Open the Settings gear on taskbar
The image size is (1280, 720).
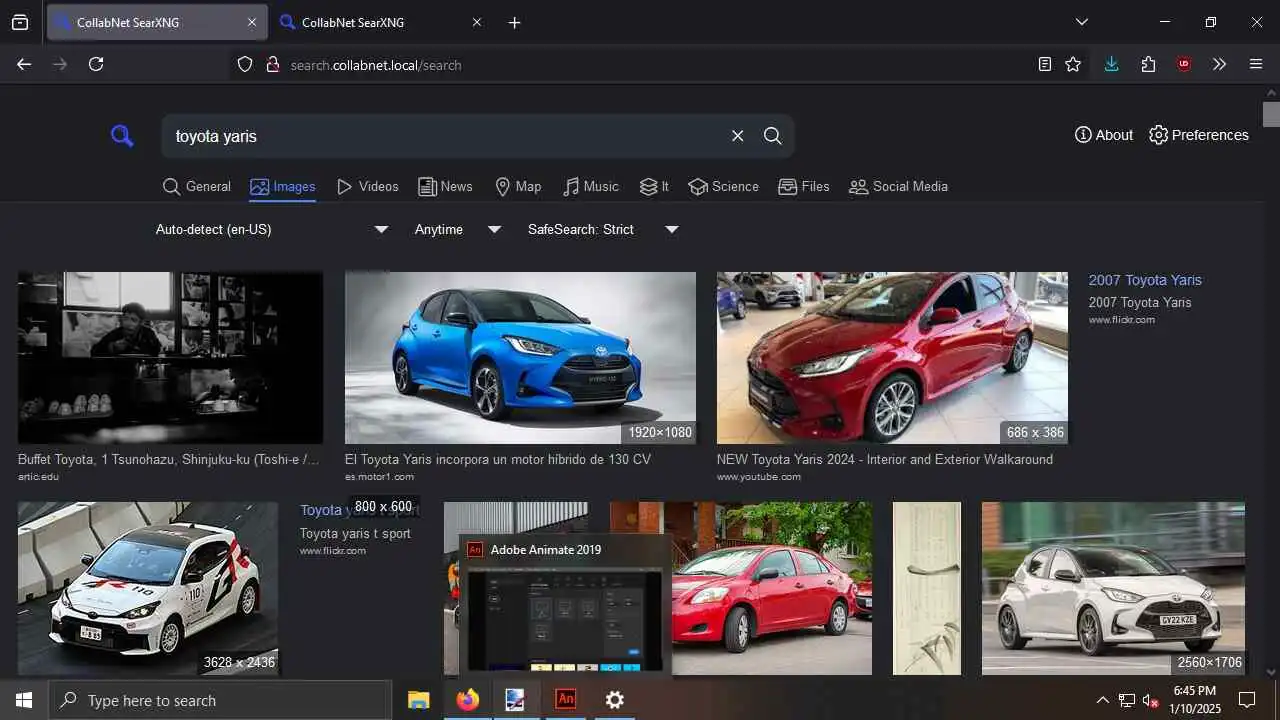[x=615, y=700]
